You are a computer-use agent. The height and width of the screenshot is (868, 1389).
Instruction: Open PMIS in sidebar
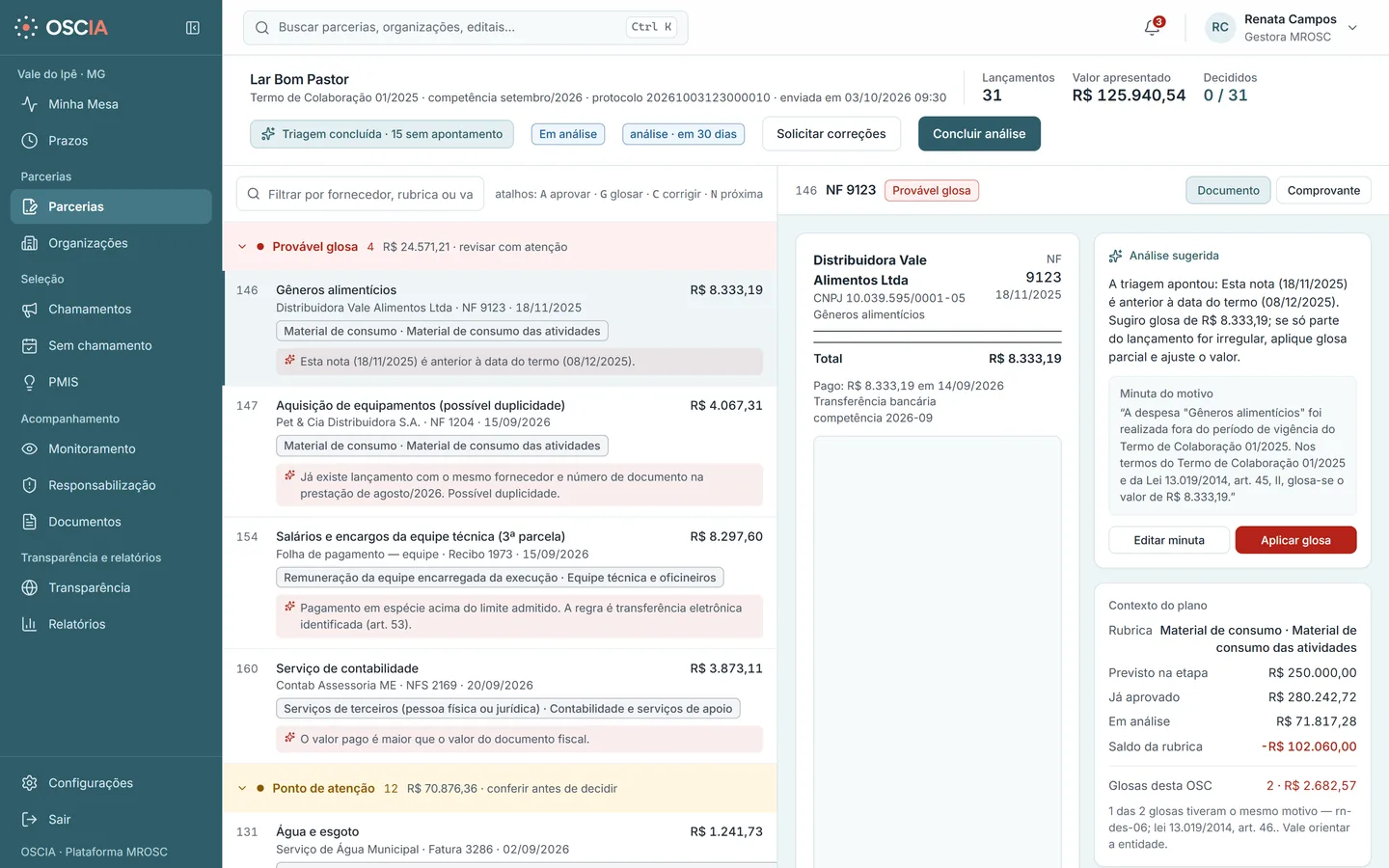[111, 382]
